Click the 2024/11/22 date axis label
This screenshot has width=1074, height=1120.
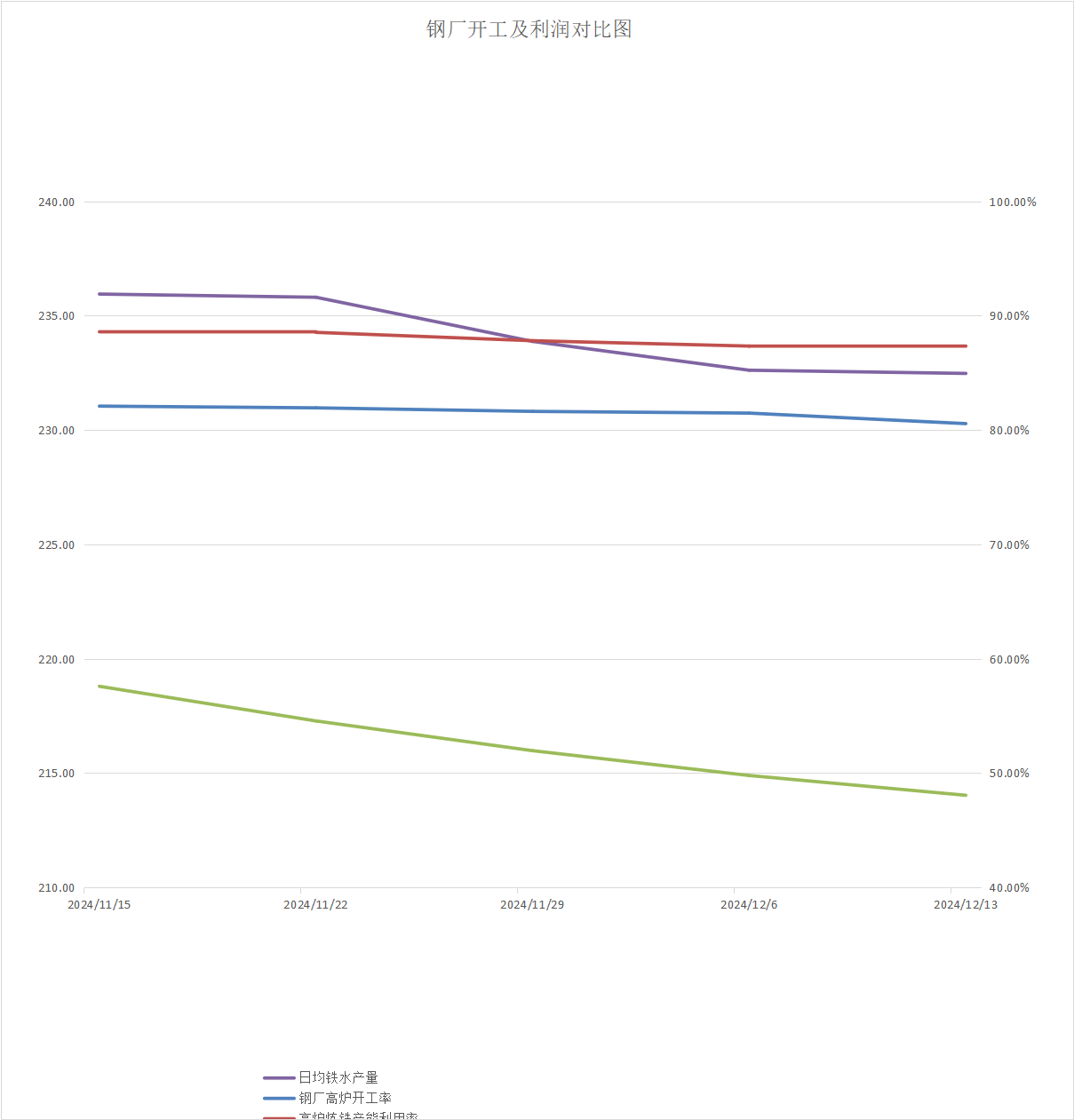tap(315, 905)
